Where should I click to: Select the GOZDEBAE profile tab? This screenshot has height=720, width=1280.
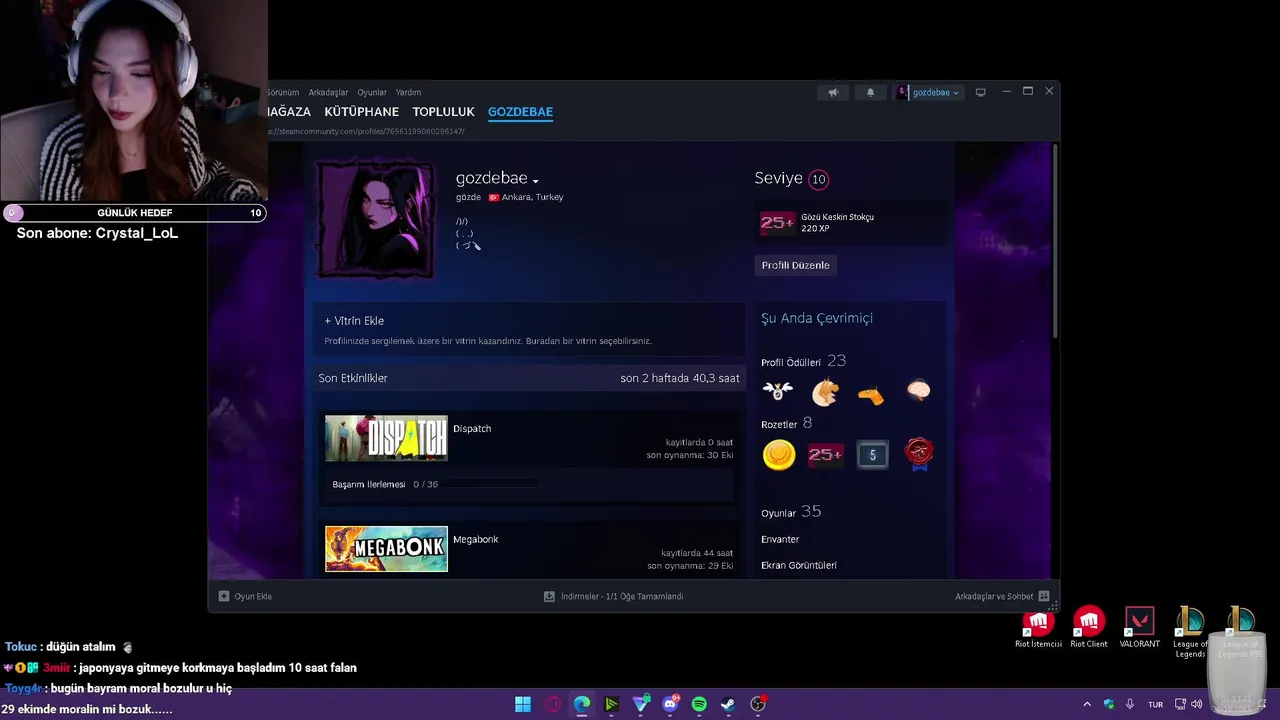520,112
